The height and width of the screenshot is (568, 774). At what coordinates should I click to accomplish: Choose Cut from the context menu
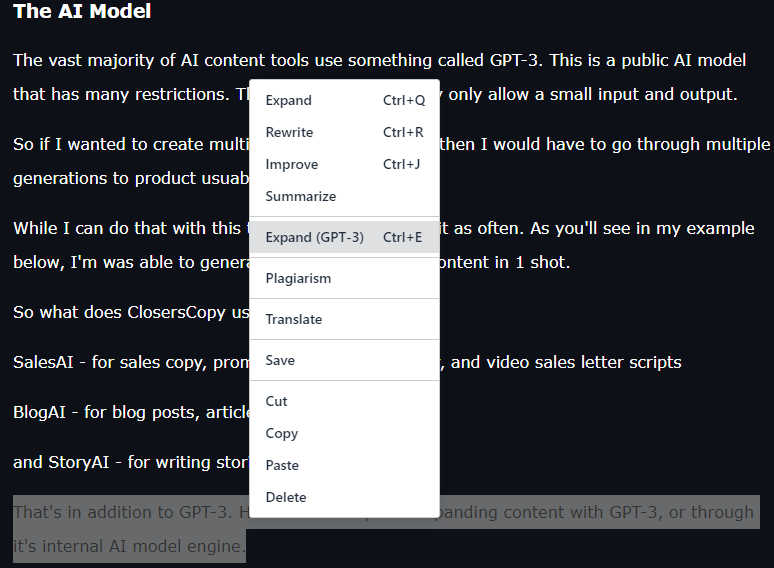tap(344, 401)
